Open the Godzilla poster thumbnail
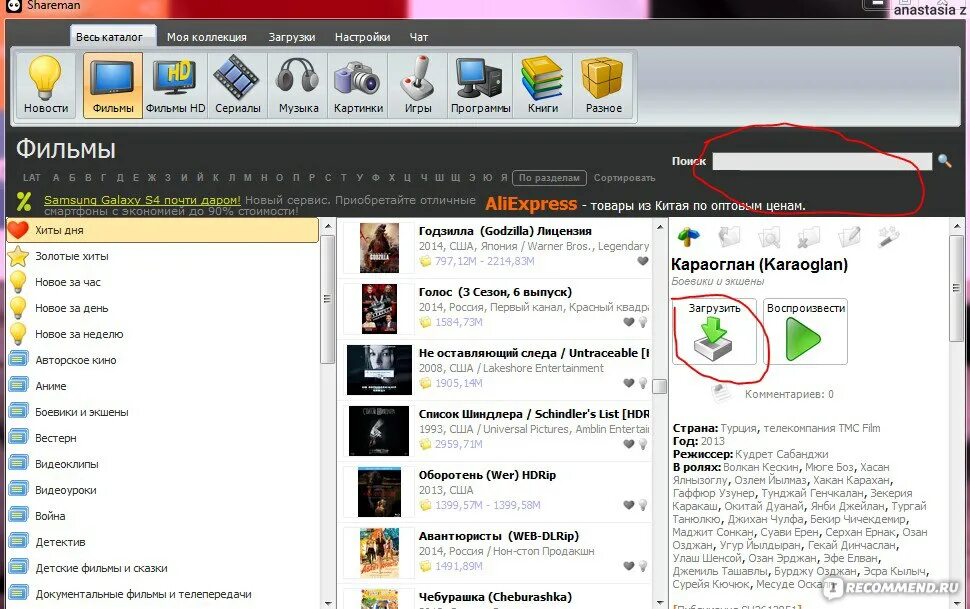 click(379, 248)
